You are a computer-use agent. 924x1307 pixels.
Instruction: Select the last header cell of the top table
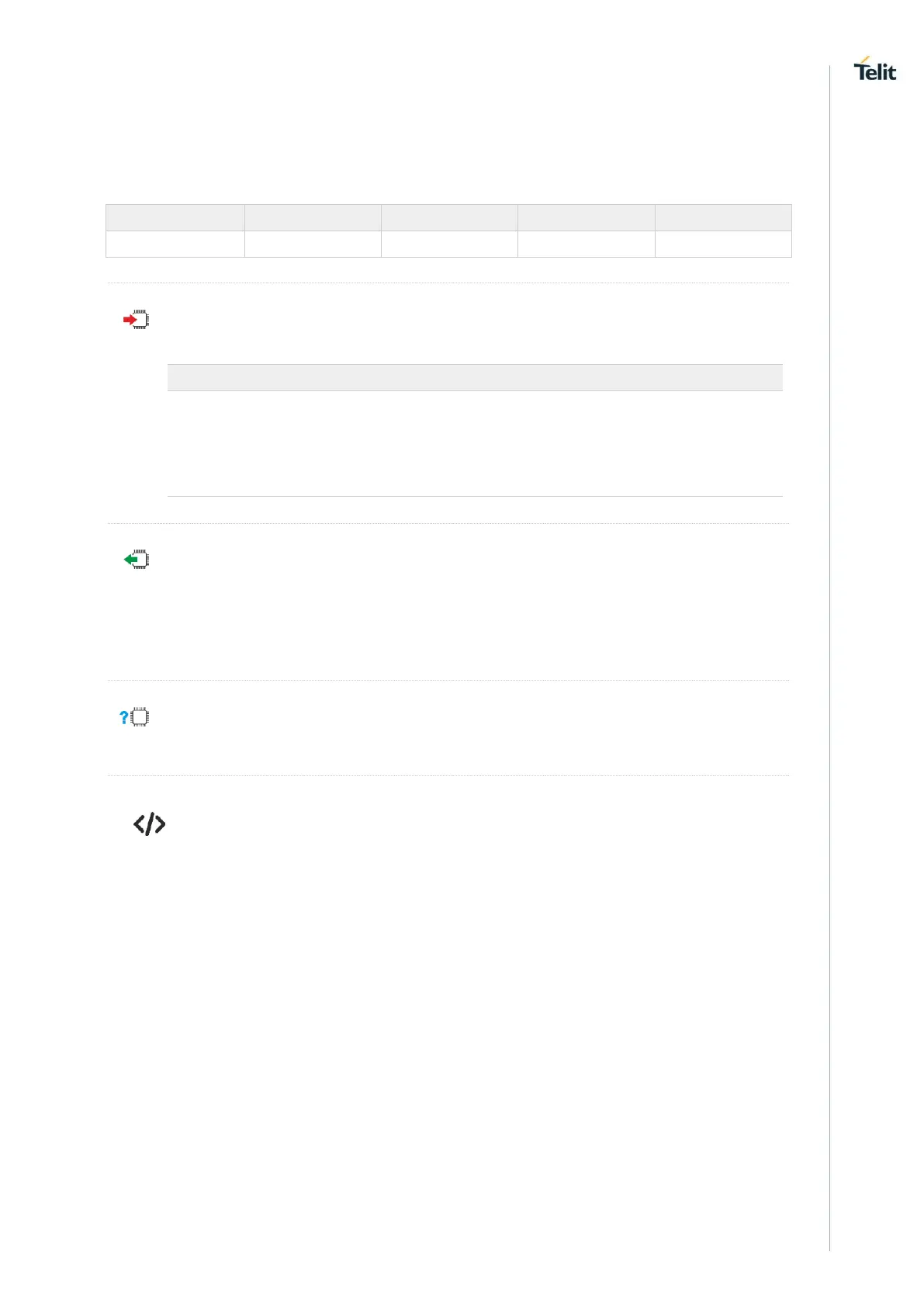tap(723, 217)
